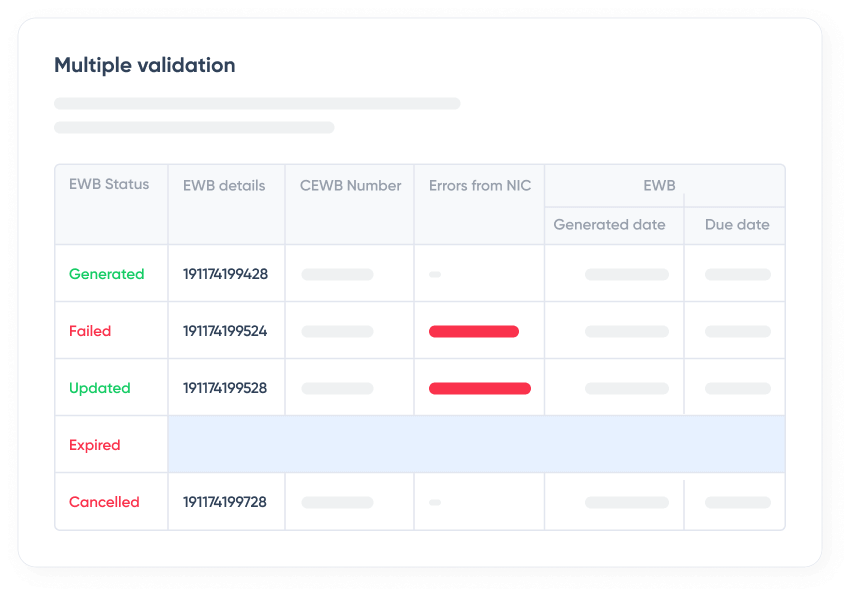Click the red error bar in the Updated row
This screenshot has width=850, height=595.
coord(480,388)
